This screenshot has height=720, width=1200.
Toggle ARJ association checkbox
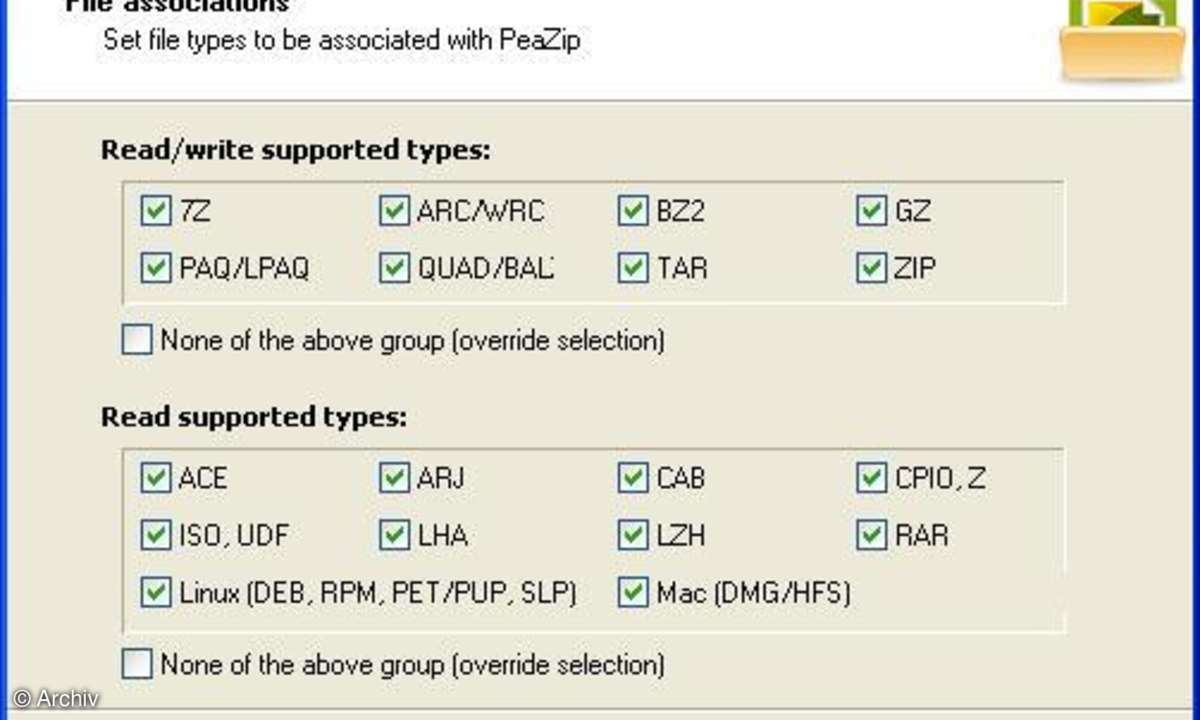394,478
